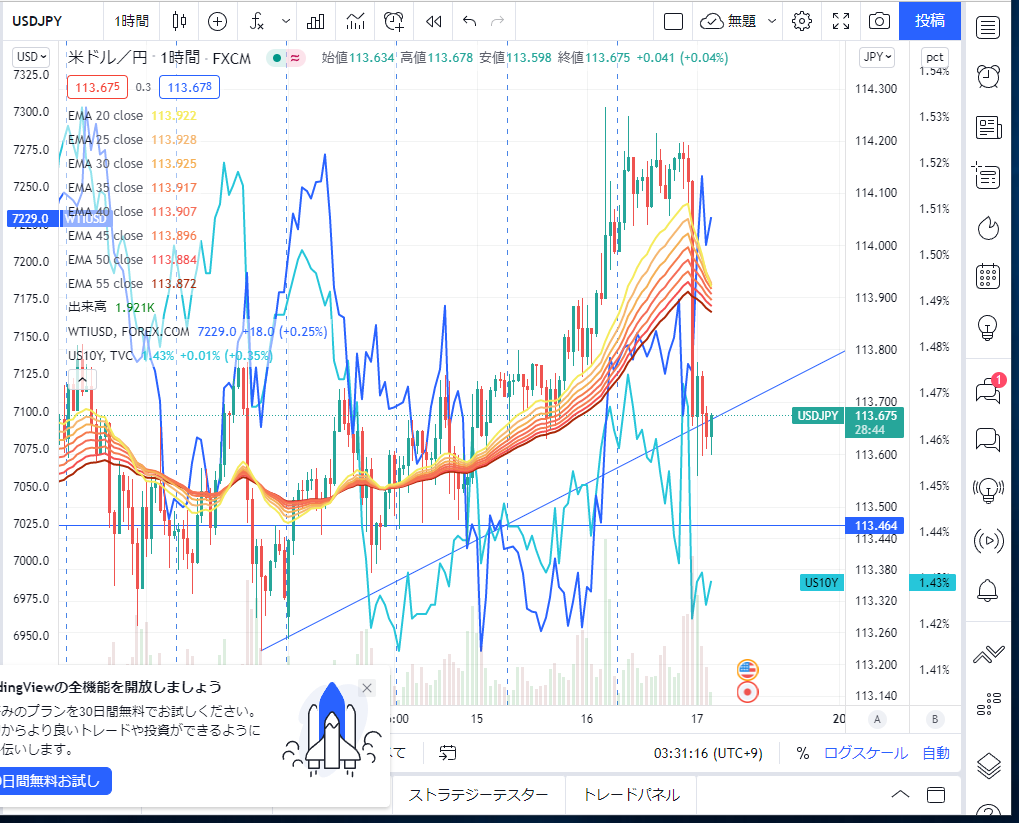
Task: Open chart settings gear
Action: [802, 21]
